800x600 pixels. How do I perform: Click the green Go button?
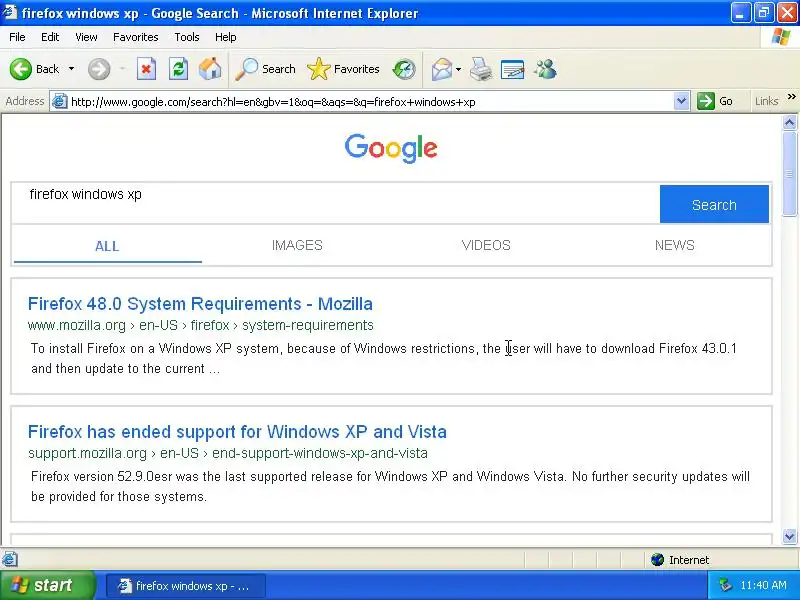[x=715, y=101]
